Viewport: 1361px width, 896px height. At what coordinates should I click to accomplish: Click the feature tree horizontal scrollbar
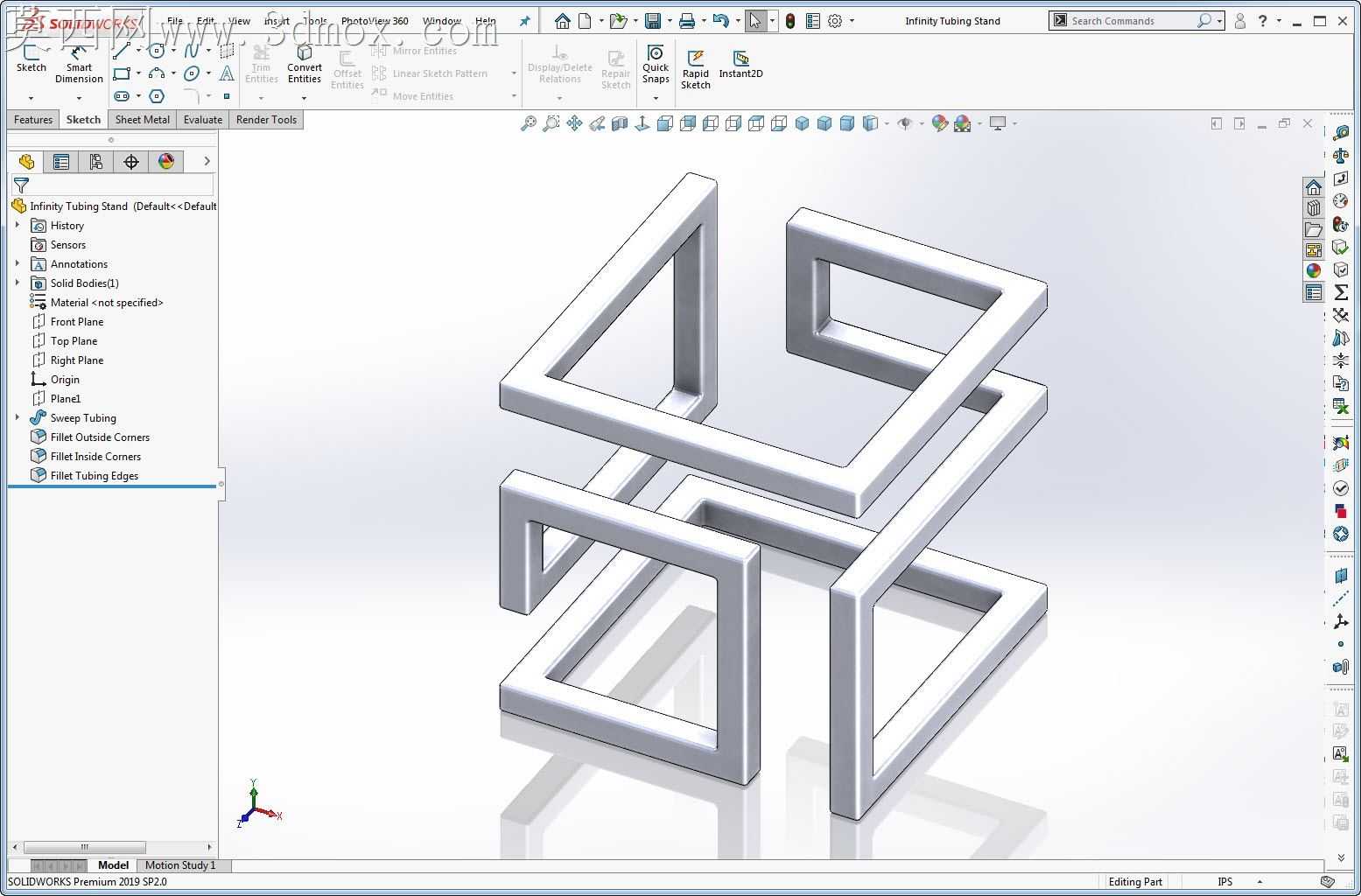[85, 847]
